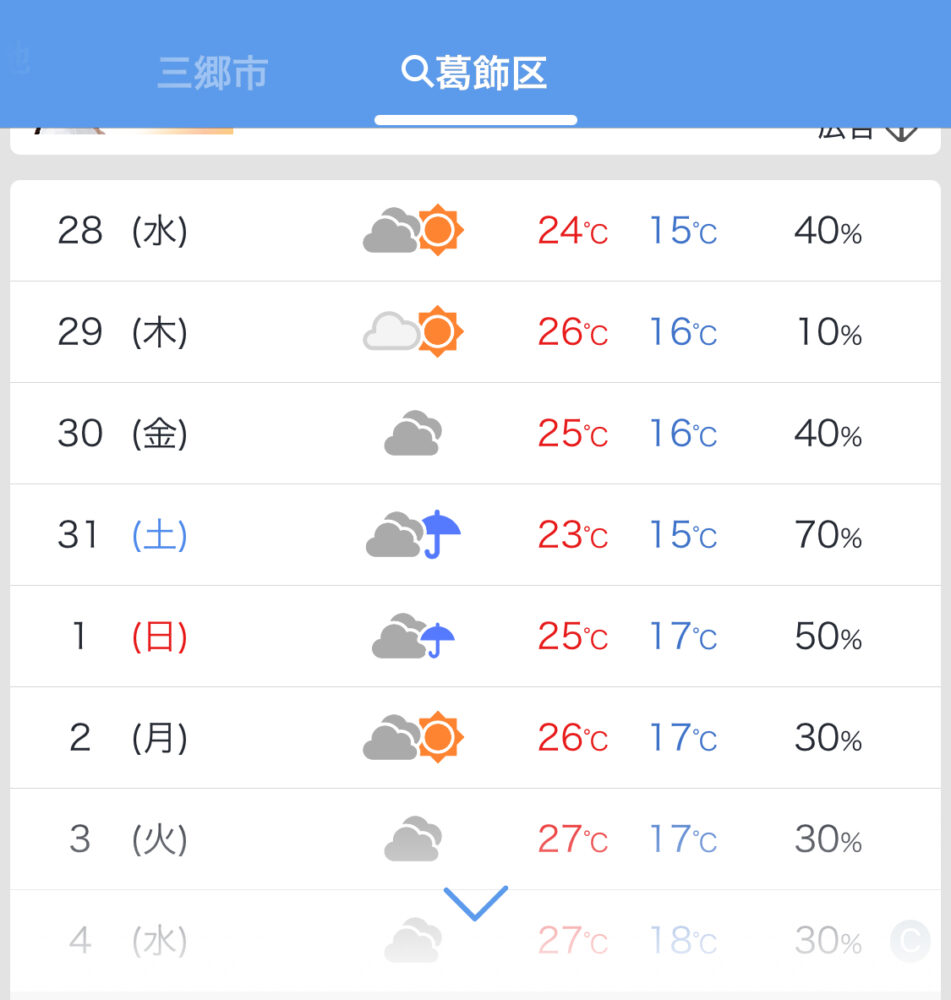Tap the cloudy icon for 3 (火)

[x=413, y=839]
